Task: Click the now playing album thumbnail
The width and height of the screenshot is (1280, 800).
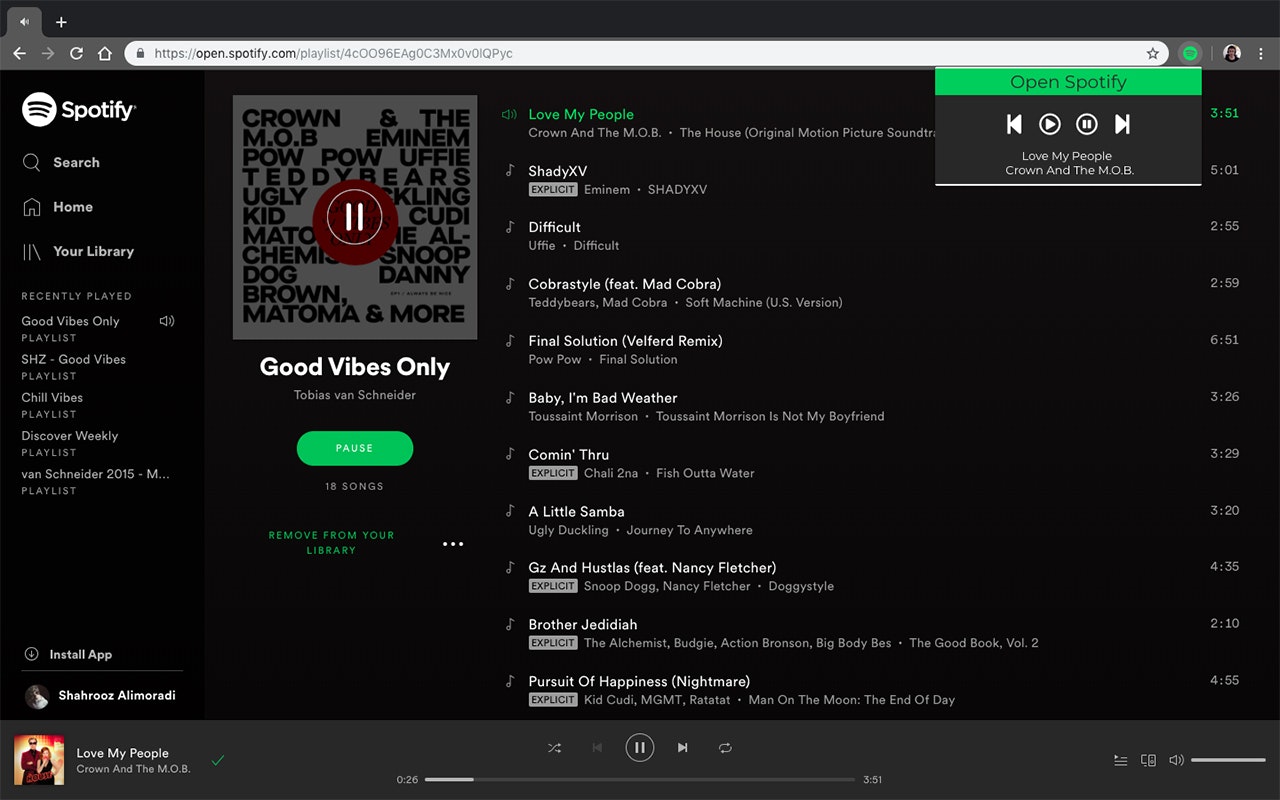Action: coord(39,760)
